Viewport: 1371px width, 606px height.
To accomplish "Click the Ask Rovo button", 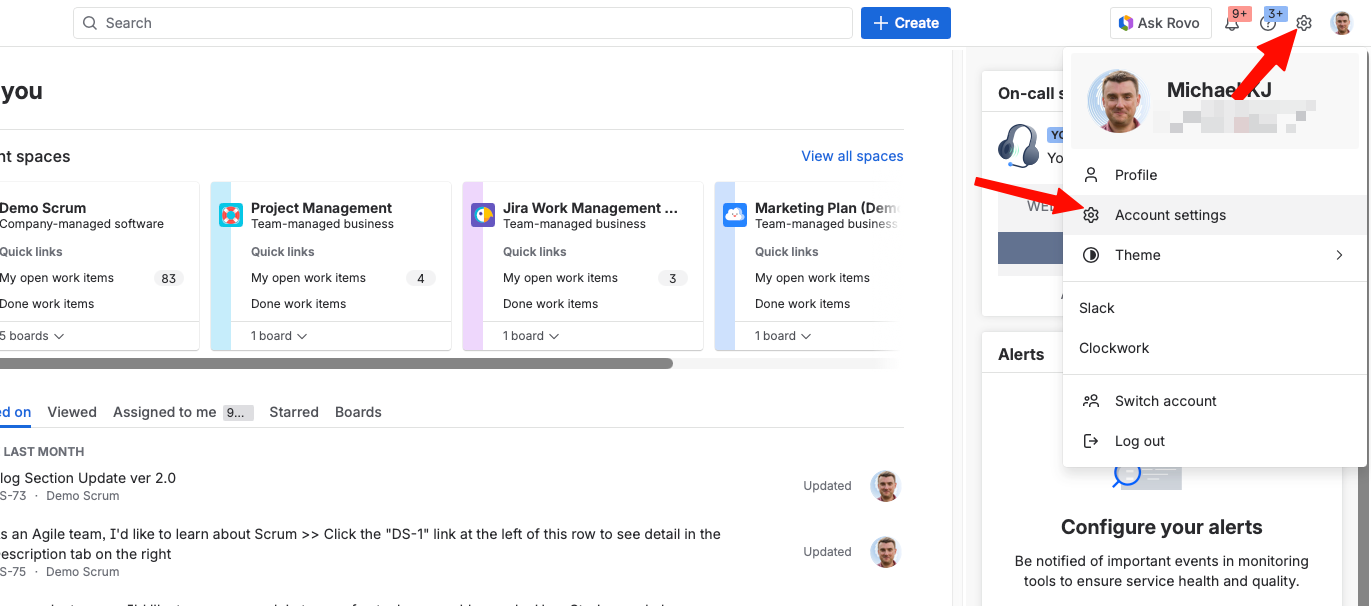I will tap(1160, 23).
